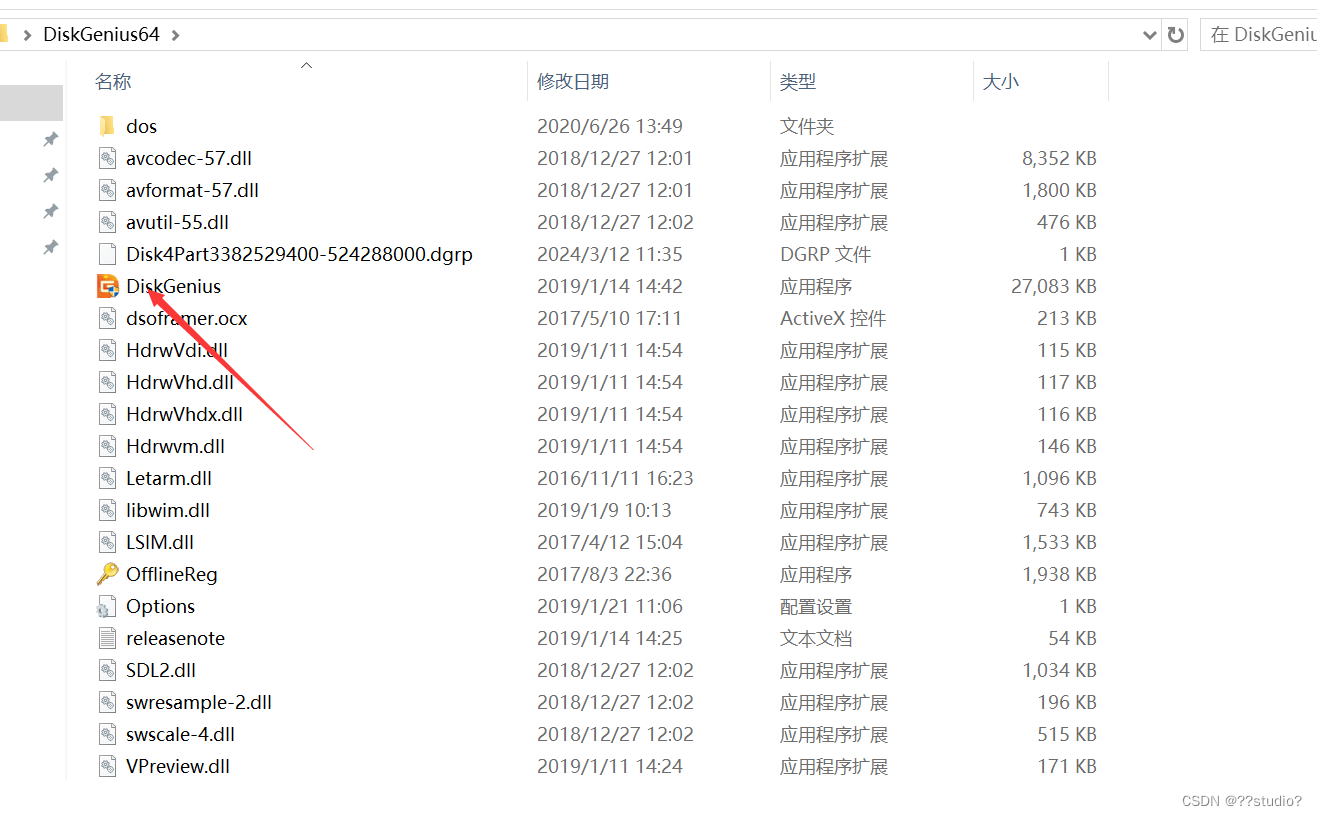Click the HdrwVhdx.dll file icon

[107, 414]
